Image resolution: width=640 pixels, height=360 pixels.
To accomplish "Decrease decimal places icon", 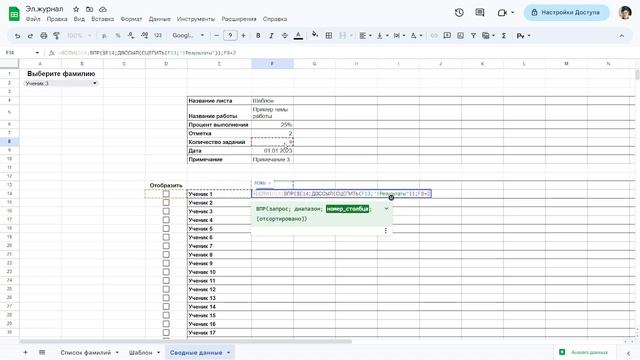I will tap(131, 36).
